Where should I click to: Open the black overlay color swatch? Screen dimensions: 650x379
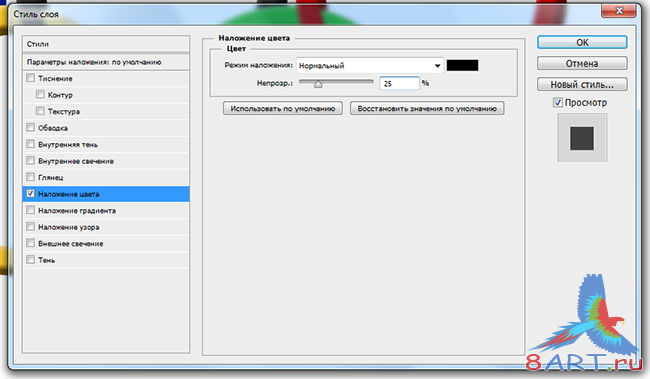pos(462,66)
